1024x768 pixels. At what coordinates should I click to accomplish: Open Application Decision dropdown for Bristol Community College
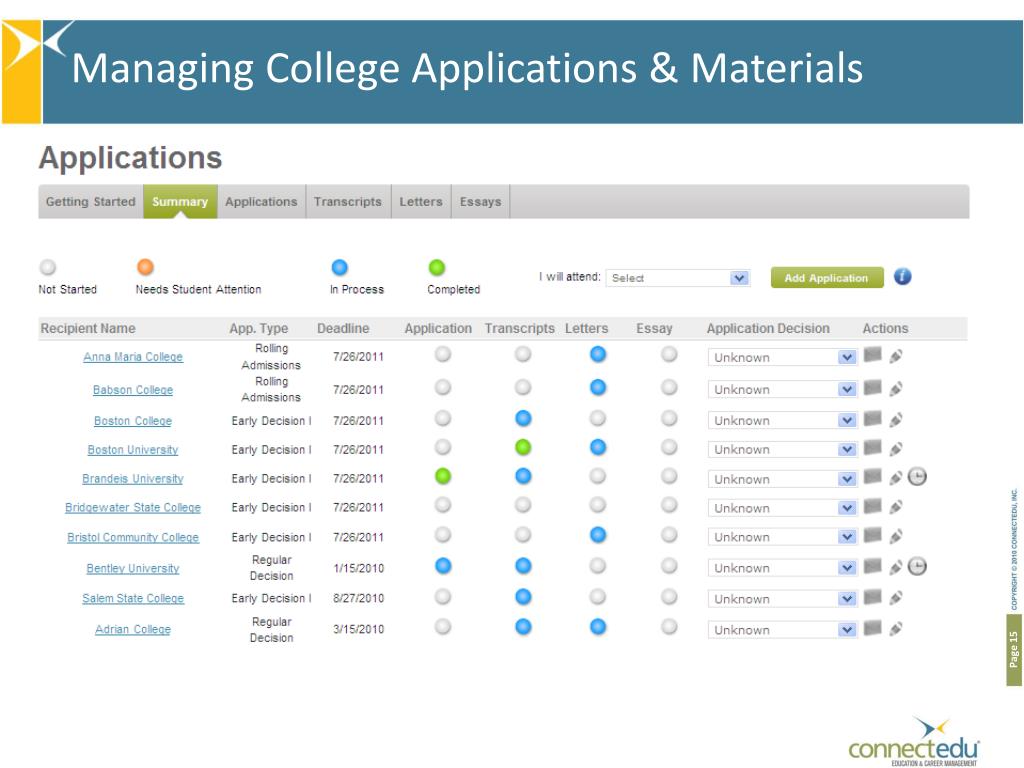[x=782, y=537]
